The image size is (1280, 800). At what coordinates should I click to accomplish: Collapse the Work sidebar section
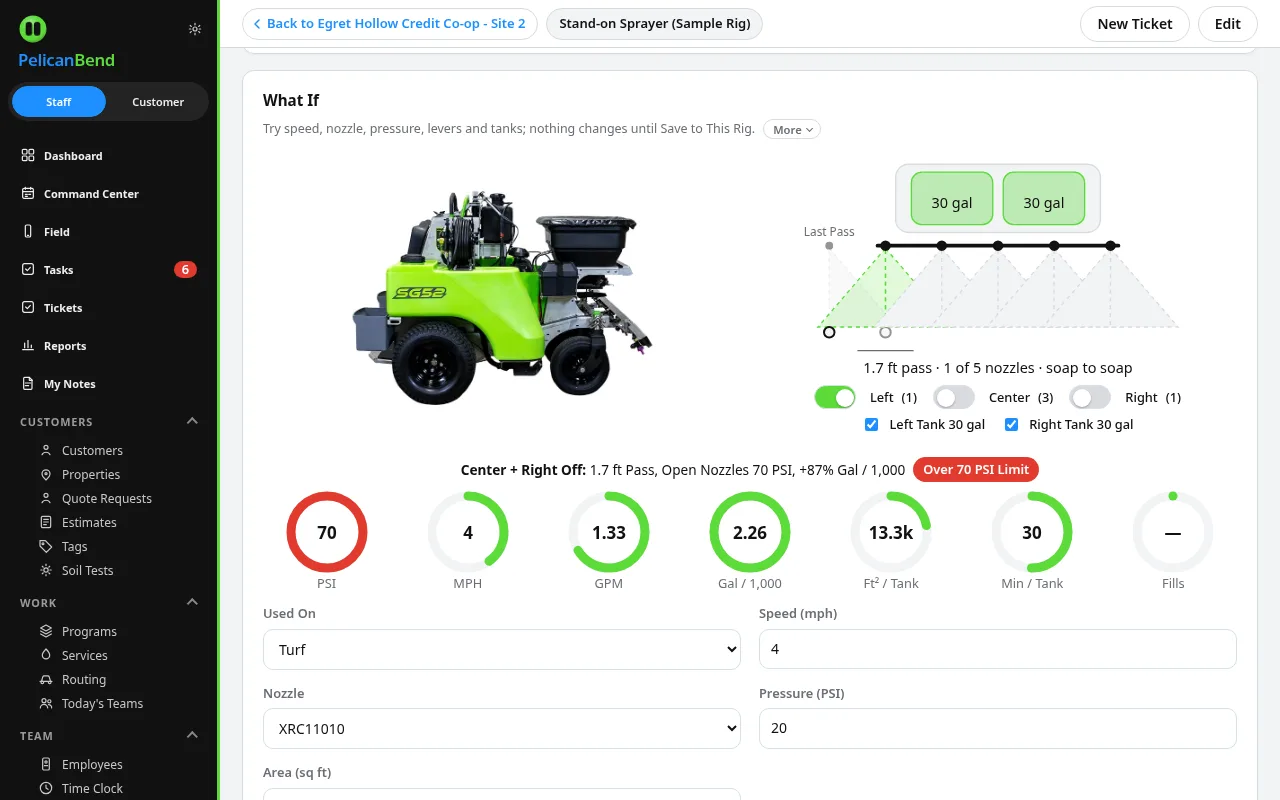coord(193,603)
